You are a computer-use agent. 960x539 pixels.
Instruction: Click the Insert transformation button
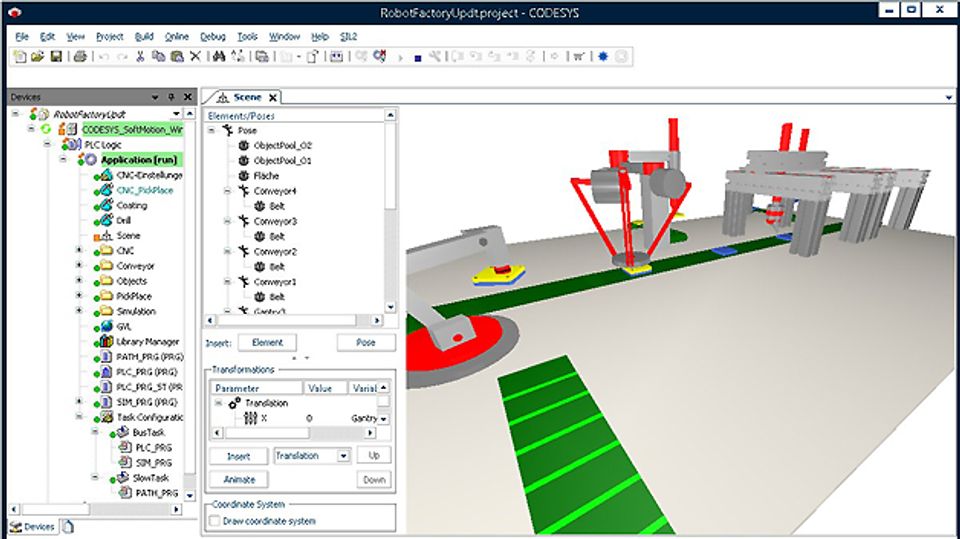pos(238,456)
